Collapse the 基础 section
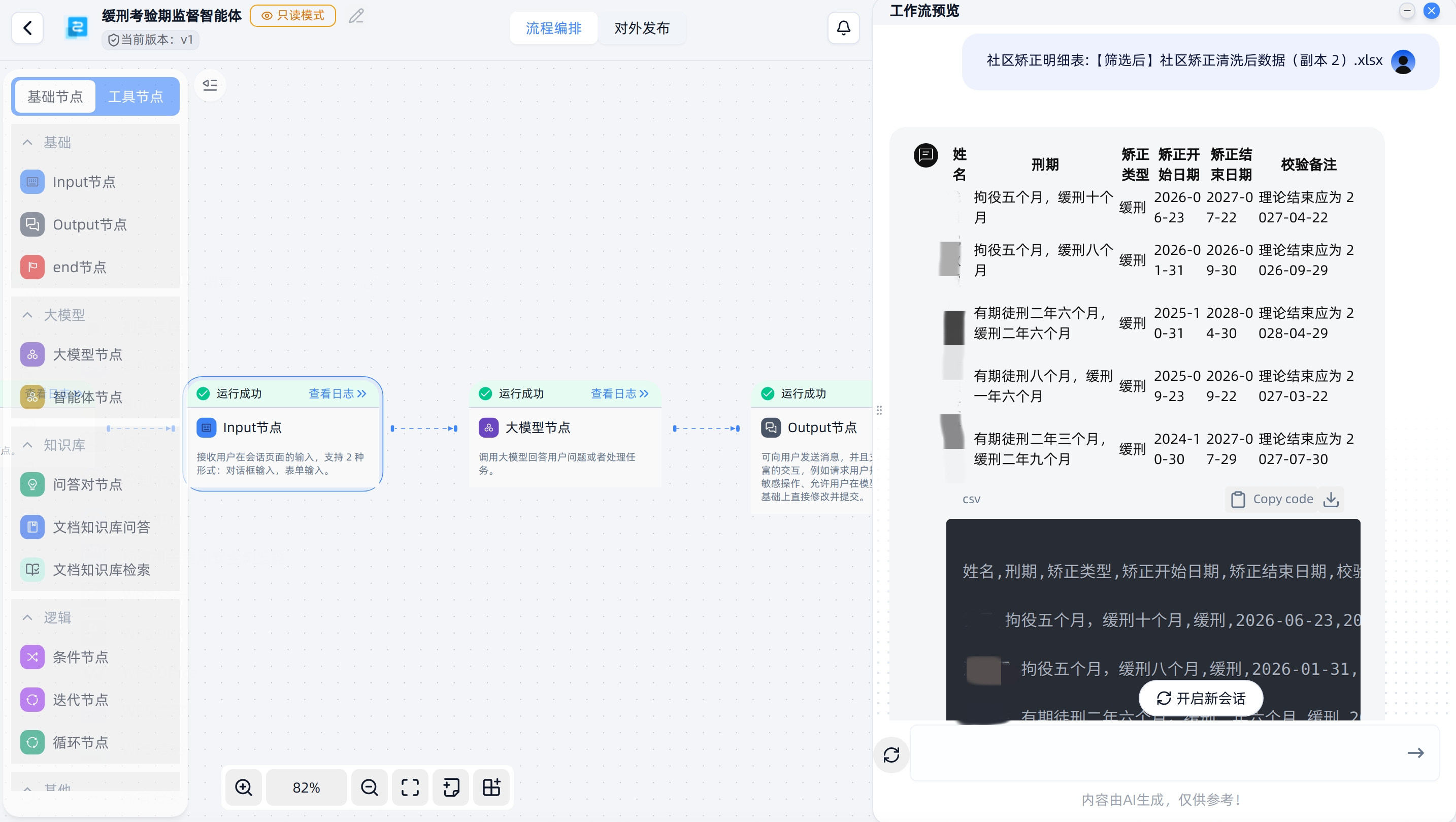 pos(27,143)
